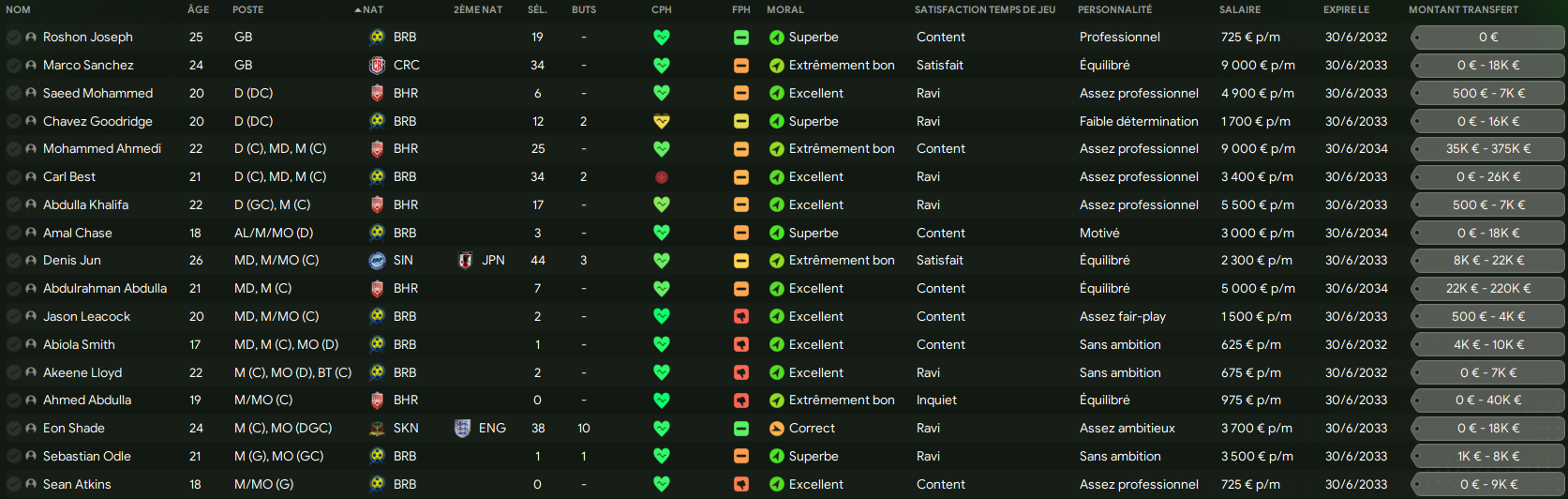Screen dimensions: 1568x499
Task: Tick the selection circle for Roshon Joseph
Action: (x=14, y=38)
